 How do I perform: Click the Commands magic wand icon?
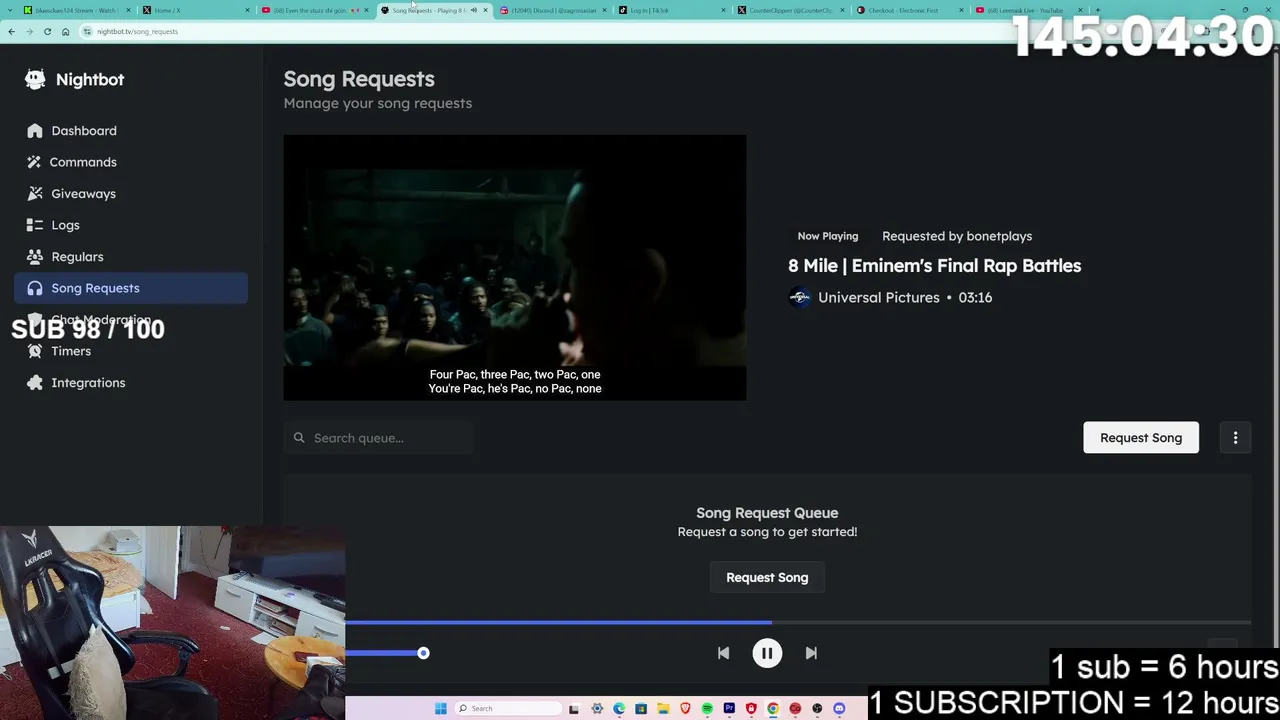click(x=35, y=162)
